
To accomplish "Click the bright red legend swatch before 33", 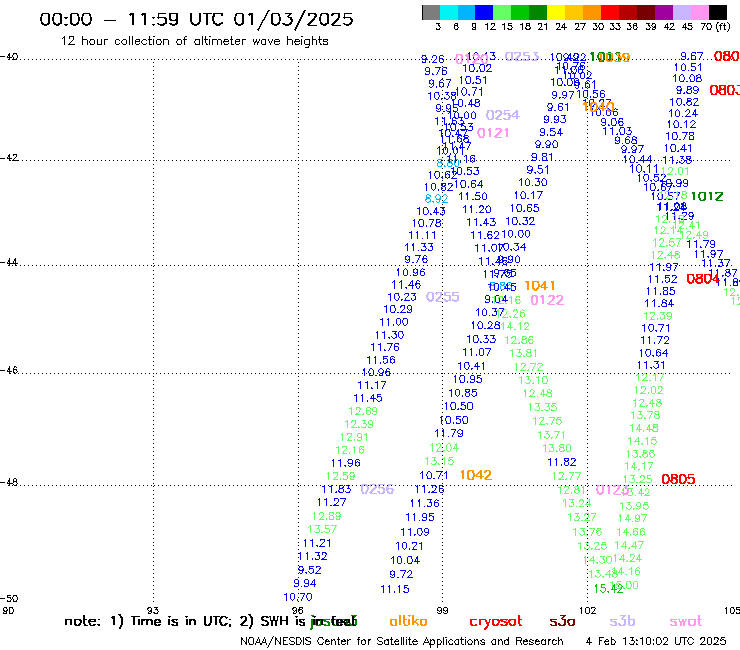I will pyautogui.click(x=610, y=12).
